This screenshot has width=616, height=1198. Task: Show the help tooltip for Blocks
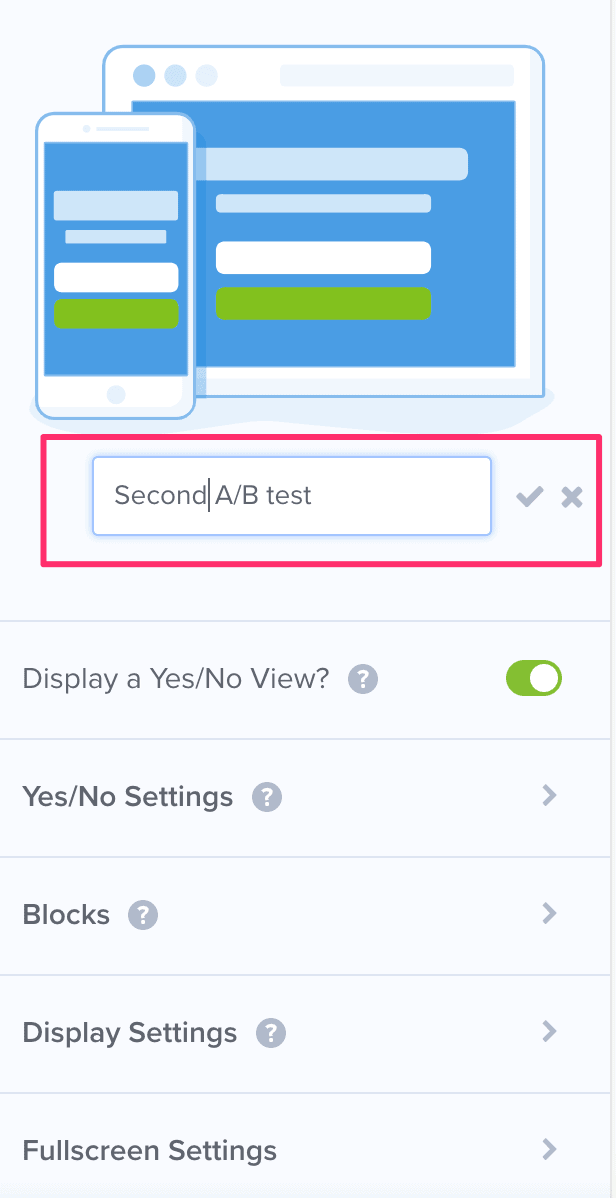143,915
